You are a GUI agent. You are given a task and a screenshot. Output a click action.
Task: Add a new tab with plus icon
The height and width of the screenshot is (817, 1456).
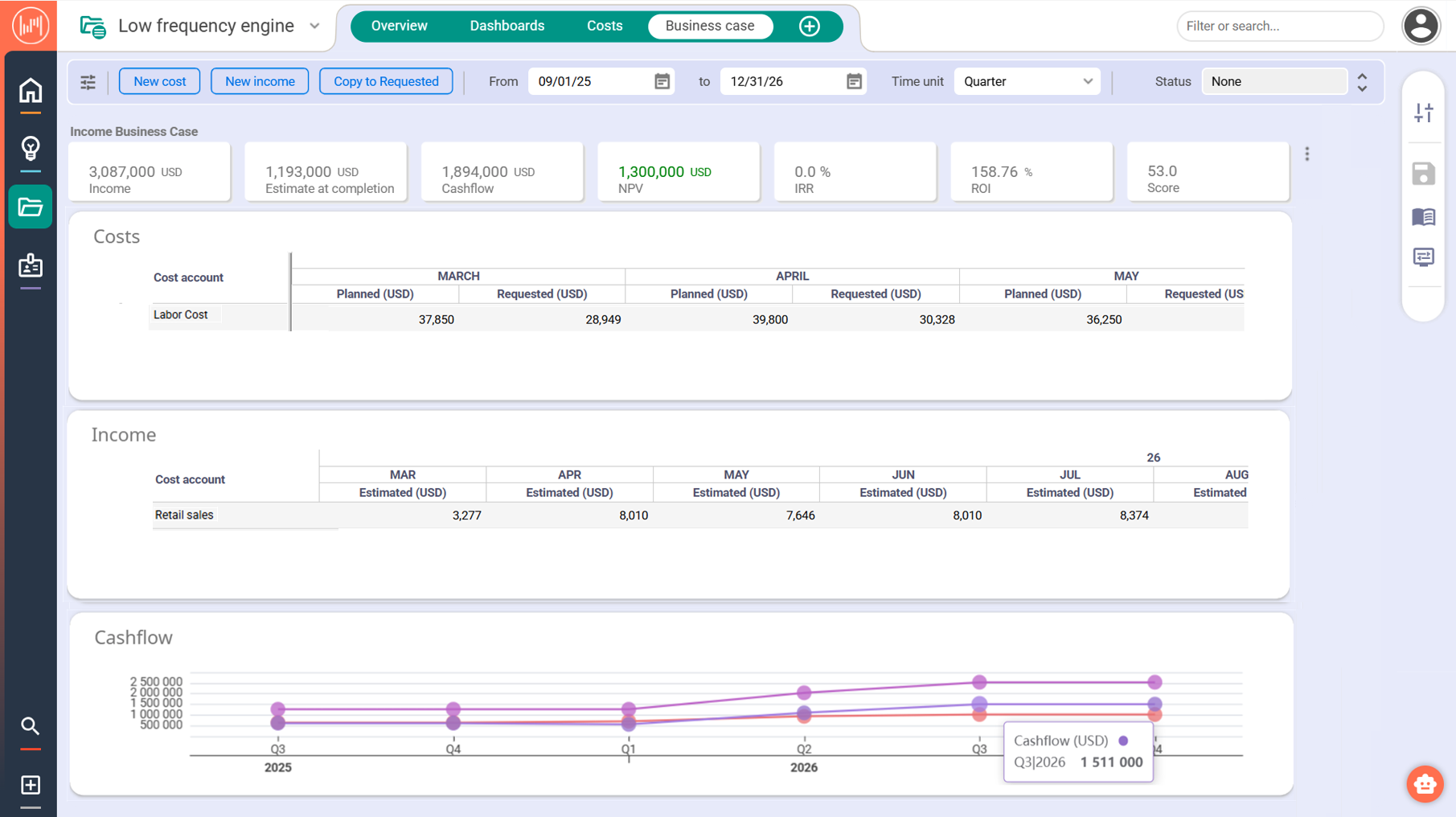click(x=809, y=26)
